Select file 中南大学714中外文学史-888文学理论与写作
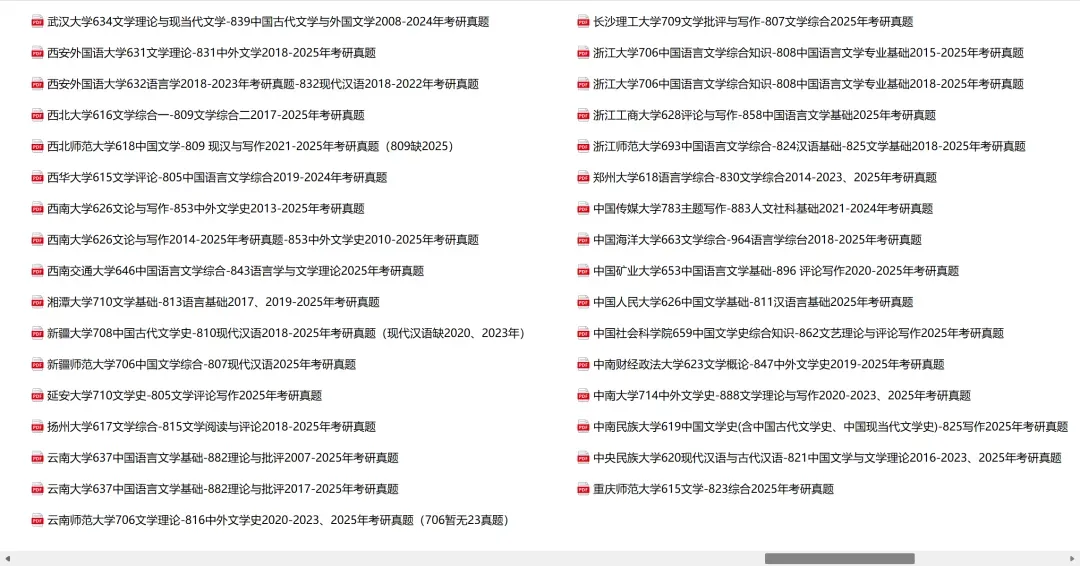This screenshot has width=1080, height=566. 782,396
